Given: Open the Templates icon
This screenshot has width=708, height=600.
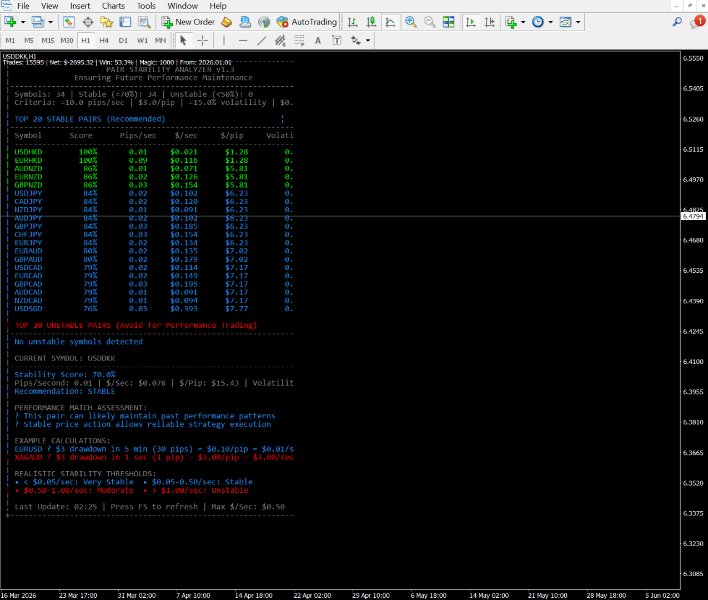Looking at the screenshot, I should 565,22.
